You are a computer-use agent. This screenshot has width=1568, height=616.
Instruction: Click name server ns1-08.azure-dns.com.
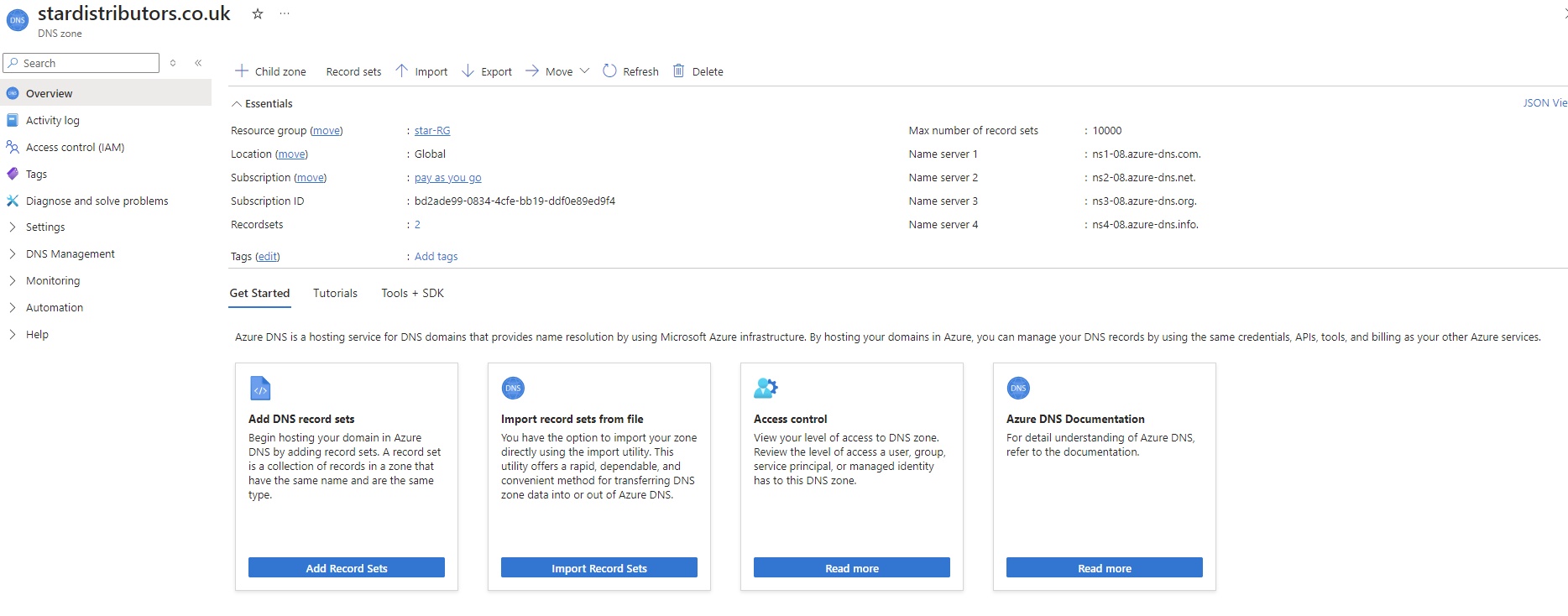tap(1146, 154)
